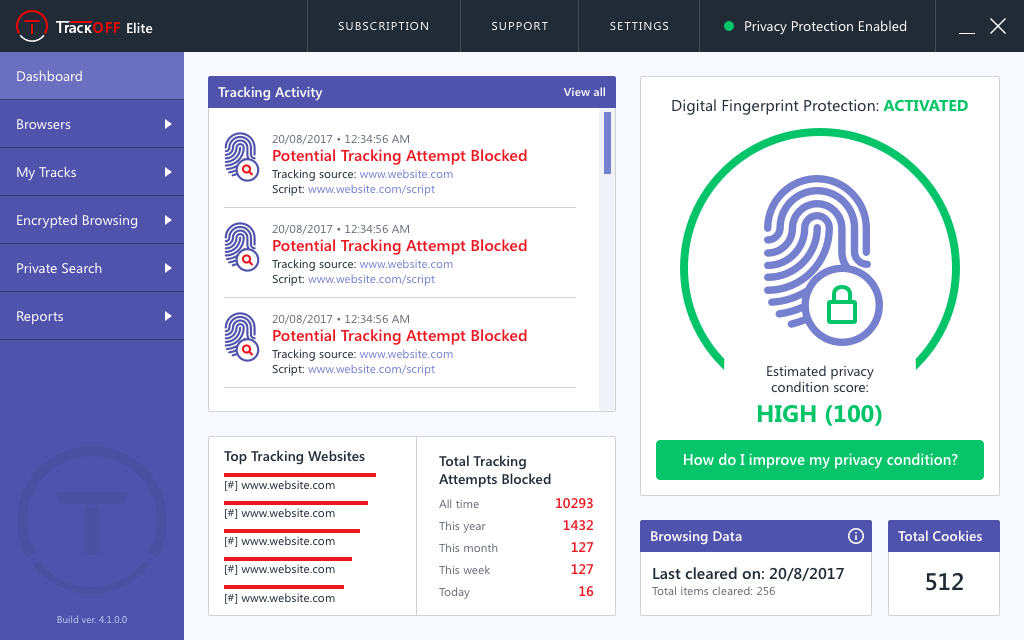Click the second tracking attempt fingerprint icon

pyautogui.click(x=241, y=246)
